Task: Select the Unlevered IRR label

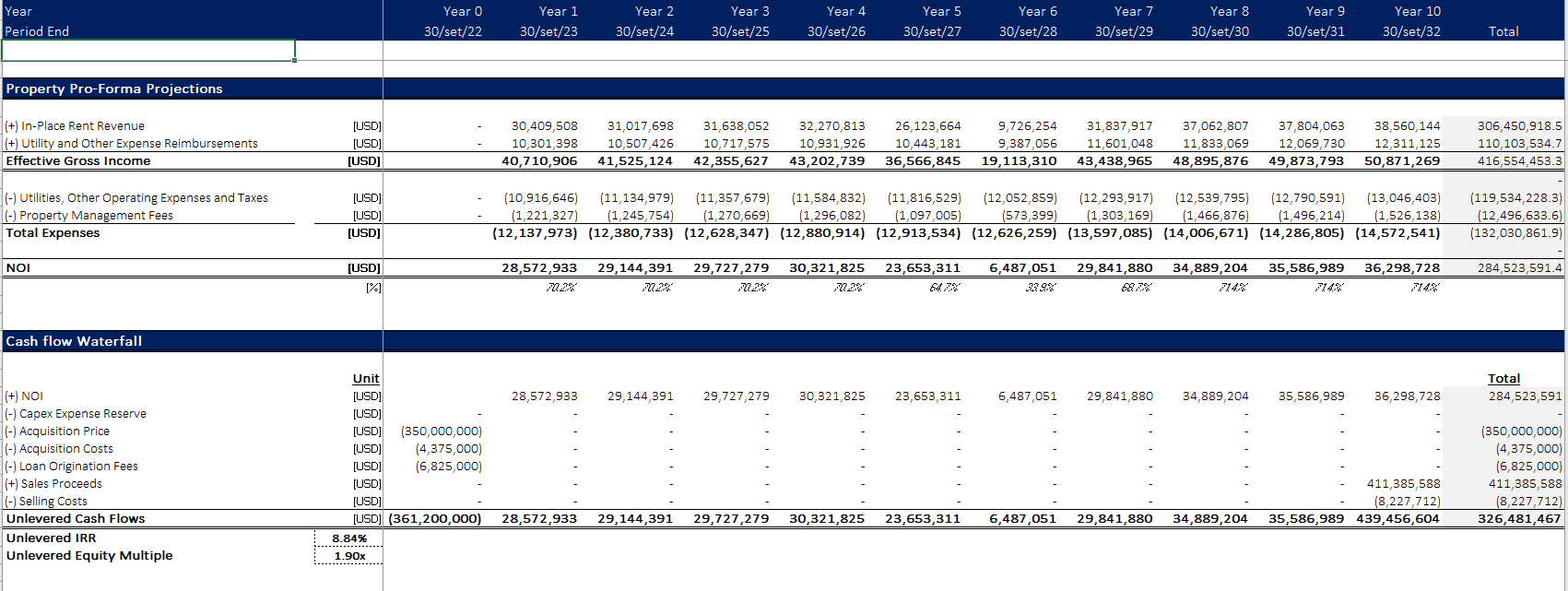Action: pos(51,538)
